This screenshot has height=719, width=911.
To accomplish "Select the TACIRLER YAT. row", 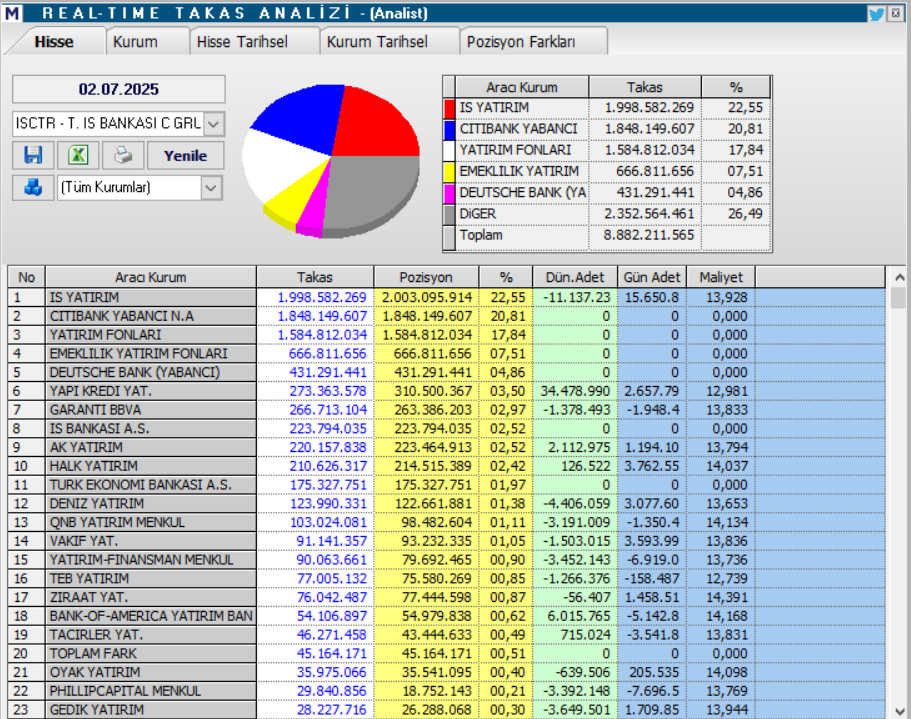I will (x=446, y=635).
